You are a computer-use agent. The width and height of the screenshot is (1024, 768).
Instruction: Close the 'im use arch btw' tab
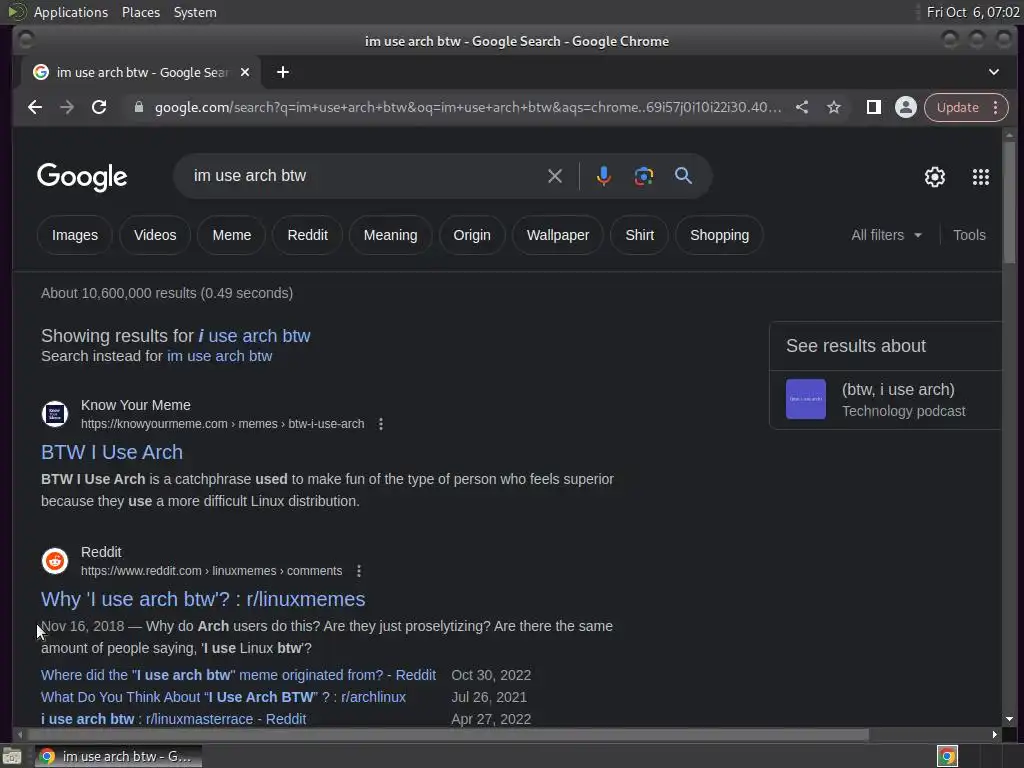point(245,72)
